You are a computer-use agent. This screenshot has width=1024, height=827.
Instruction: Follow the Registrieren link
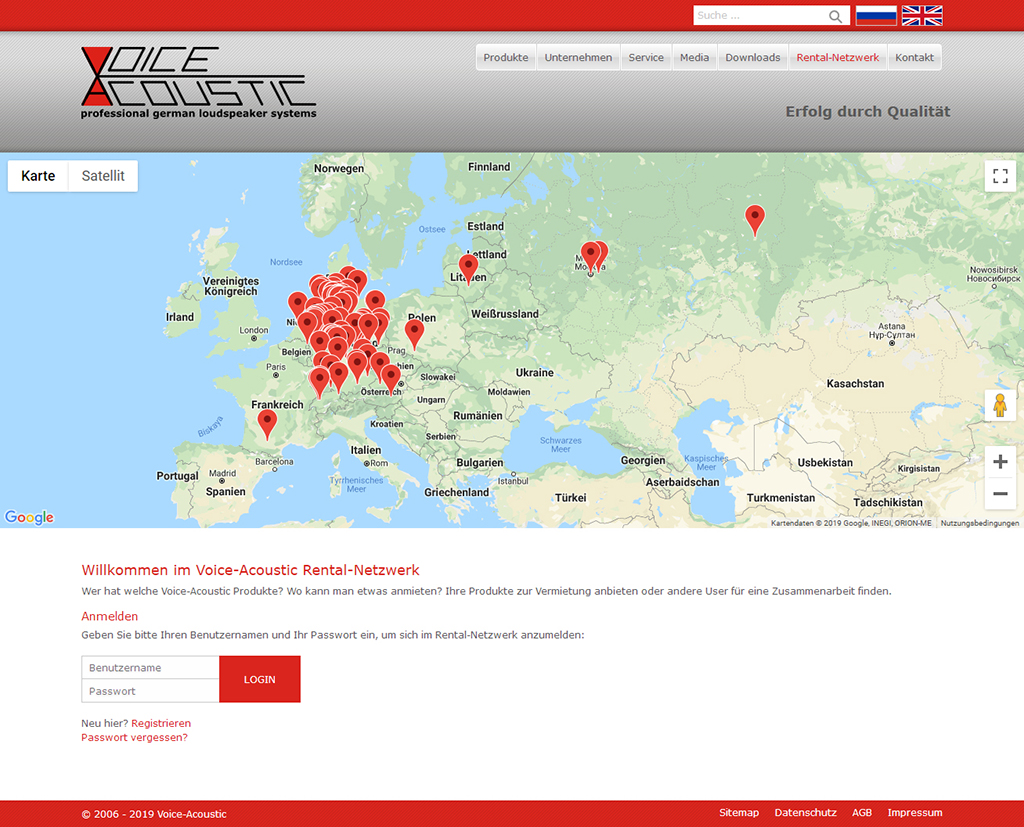161,723
